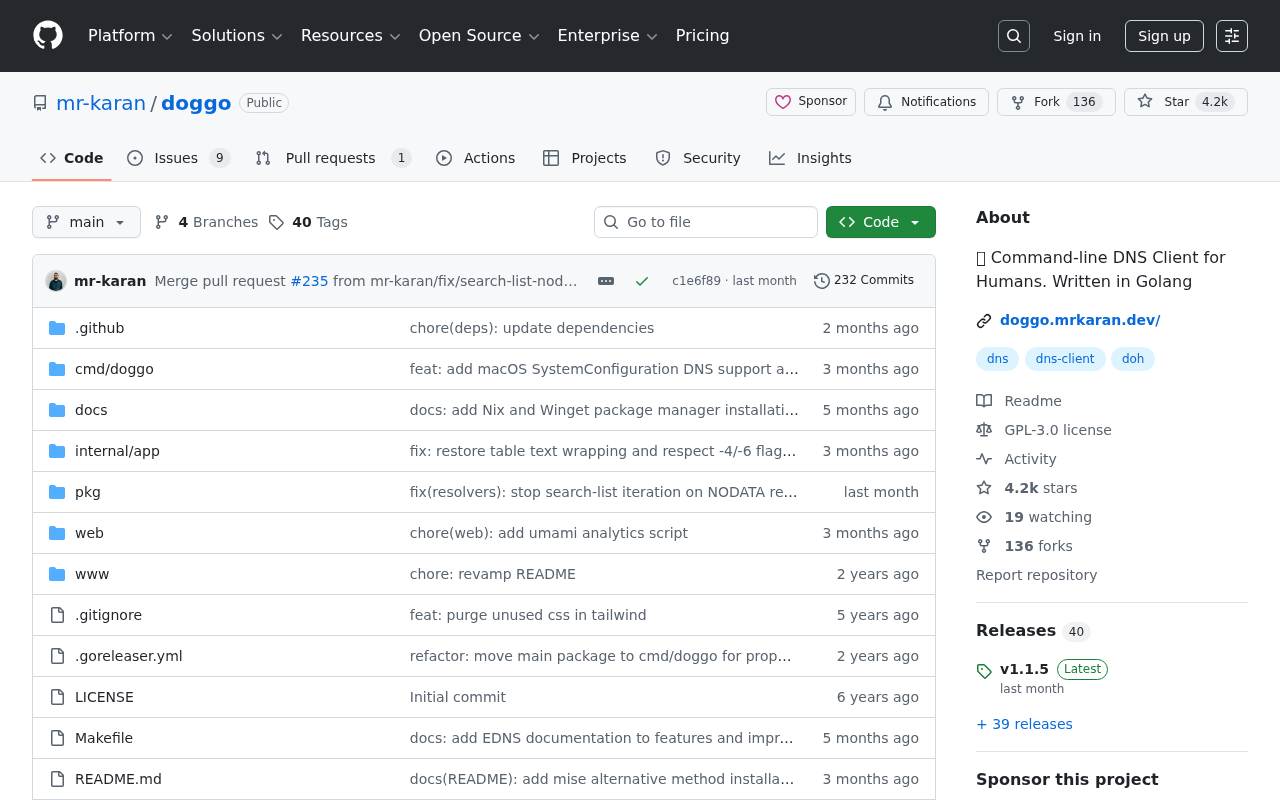Open the Insights tab
Screen dimensions: 1280x800
tap(810, 158)
